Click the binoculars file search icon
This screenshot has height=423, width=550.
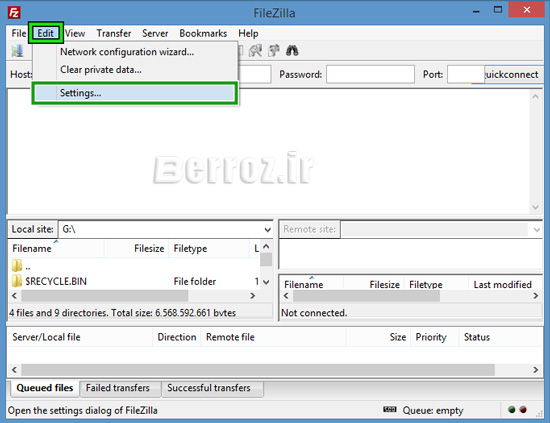pyautogui.click(x=292, y=51)
